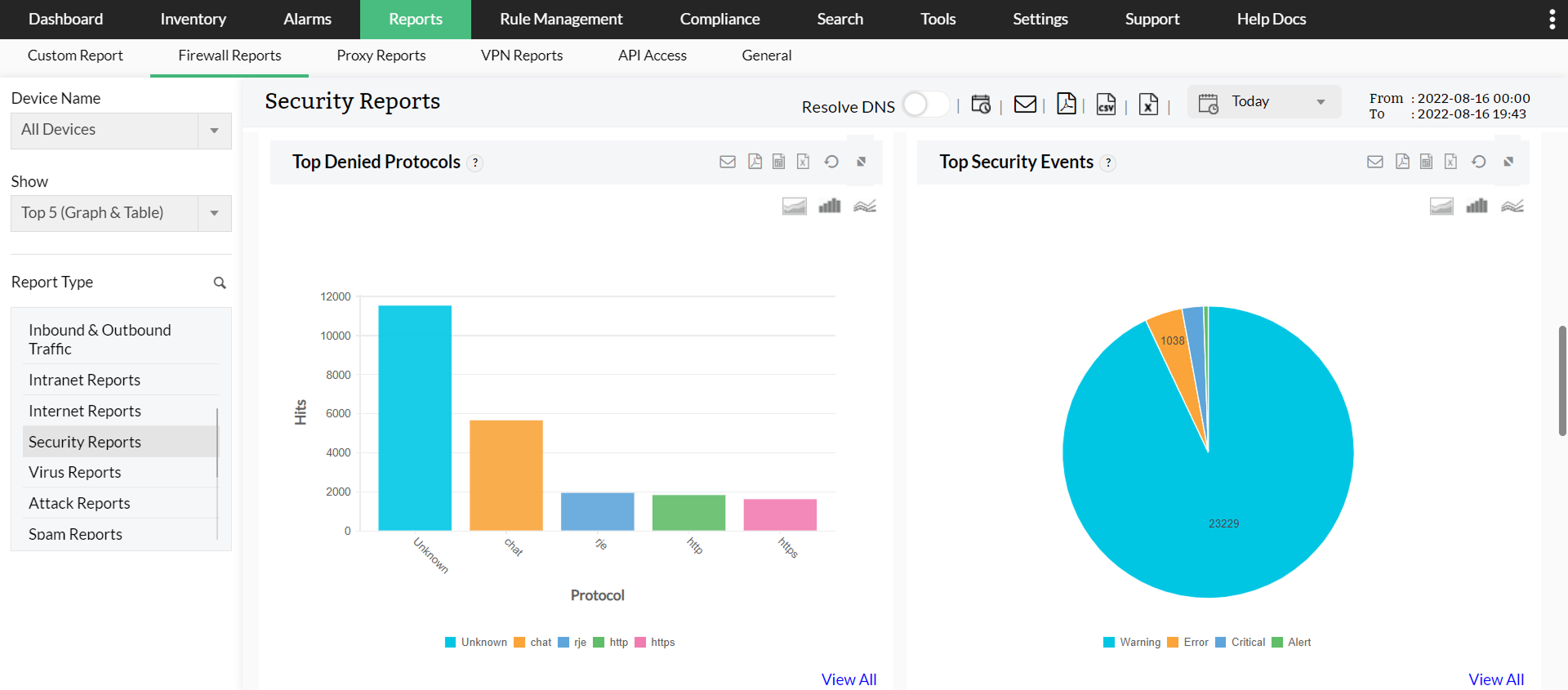Viewport: 1568px width, 690px height.
Task: Switch to the Proxy Reports tab
Action: pos(381,56)
